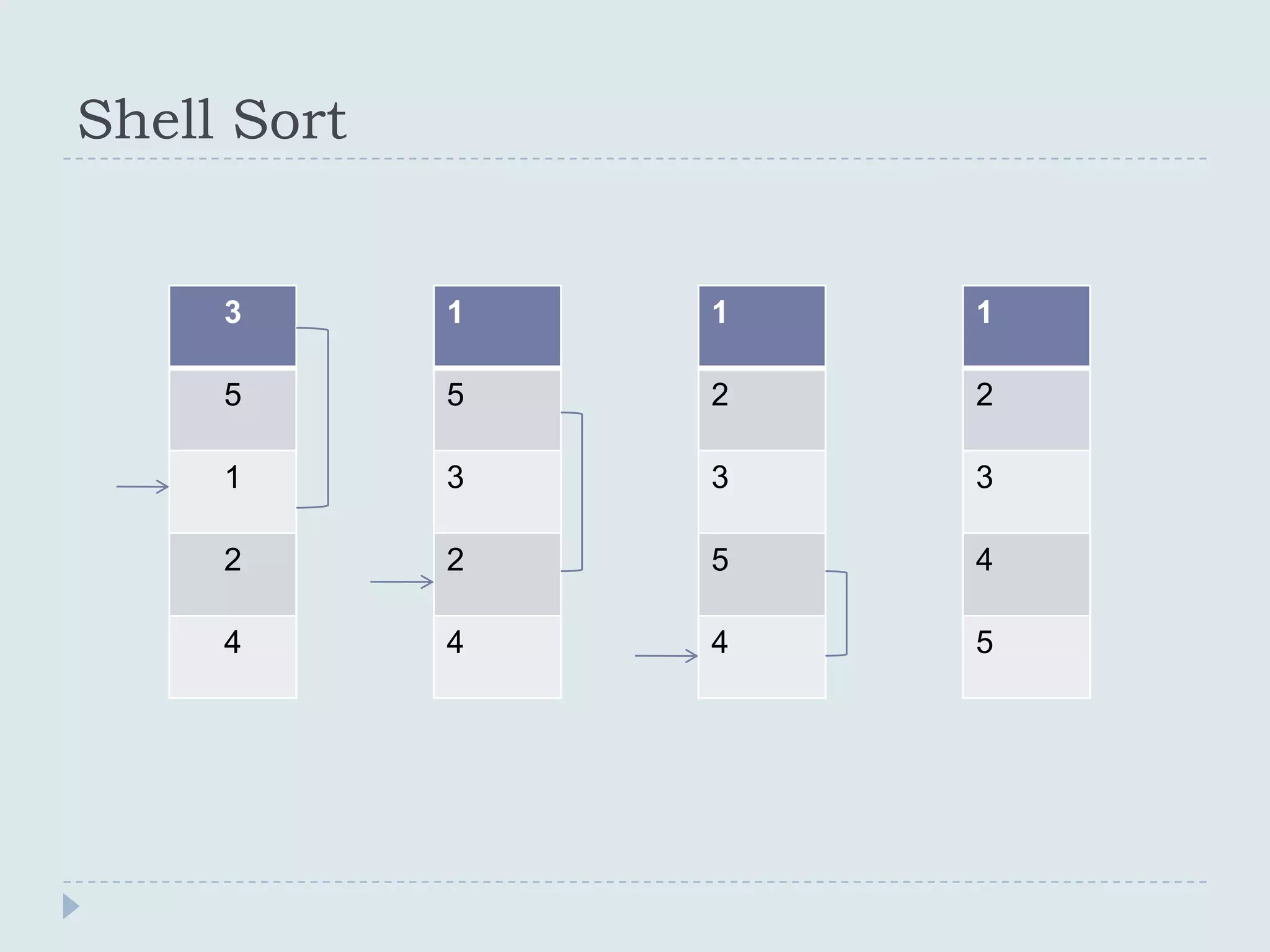Click bottom cell 5 in the fourth column
This screenshot has width=1270, height=952.
pyautogui.click(x=1026, y=656)
